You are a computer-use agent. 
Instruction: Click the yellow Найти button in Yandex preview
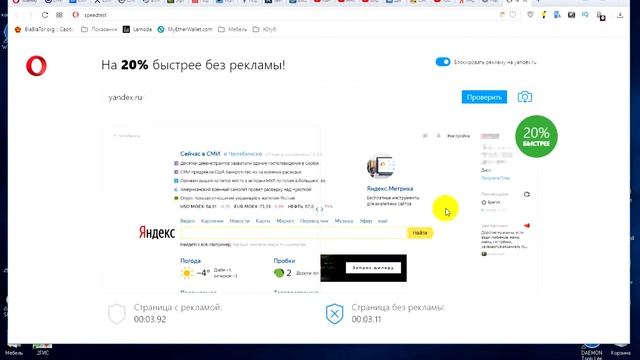point(420,233)
